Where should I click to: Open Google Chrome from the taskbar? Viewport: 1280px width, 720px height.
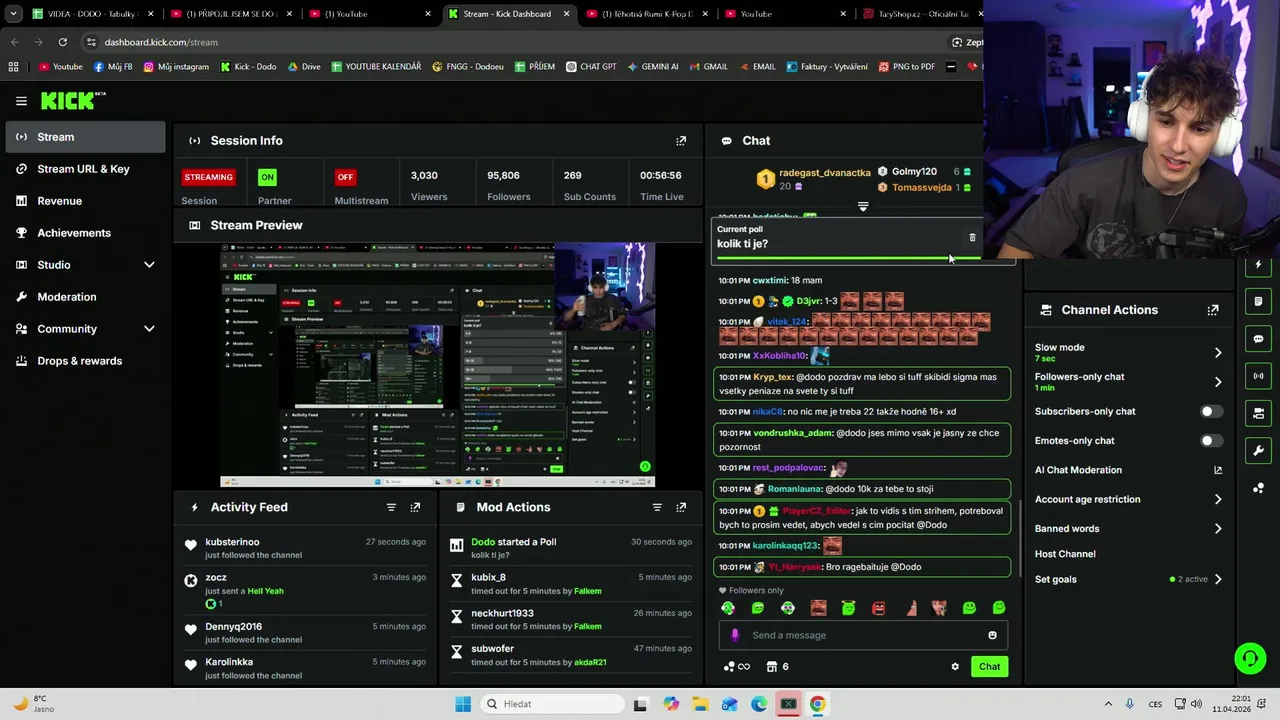tap(817, 704)
